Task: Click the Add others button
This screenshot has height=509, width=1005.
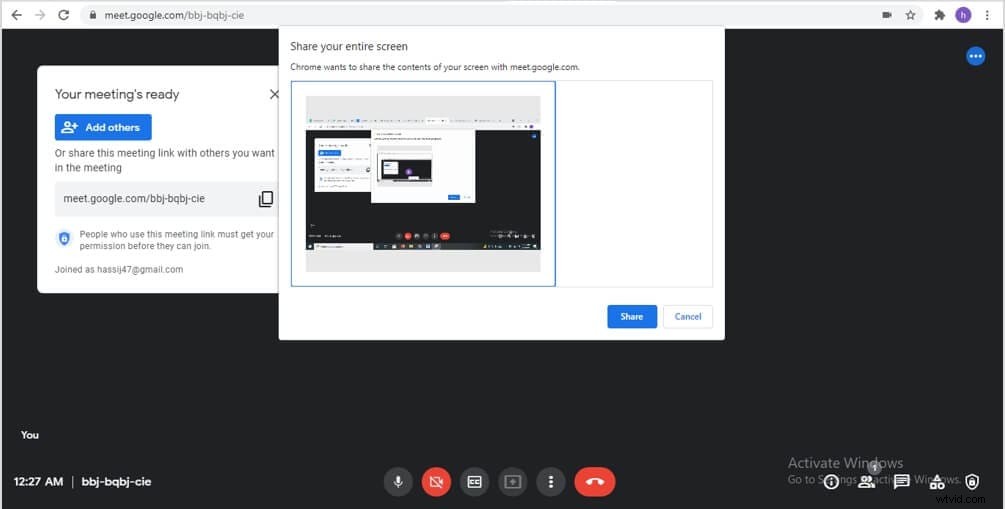Action: tap(103, 127)
